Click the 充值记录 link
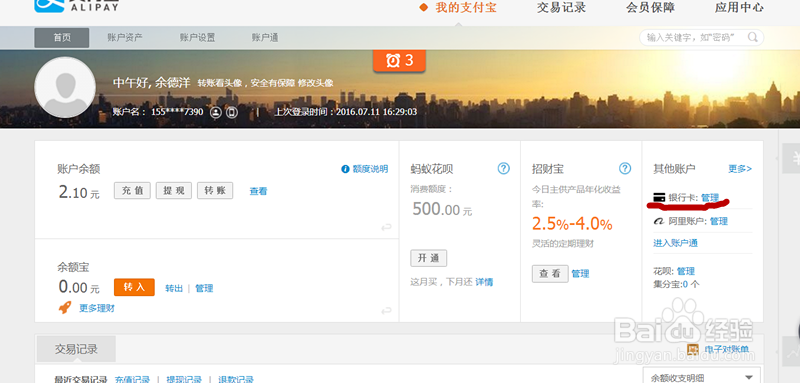 pyautogui.click(x=132, y=380)
